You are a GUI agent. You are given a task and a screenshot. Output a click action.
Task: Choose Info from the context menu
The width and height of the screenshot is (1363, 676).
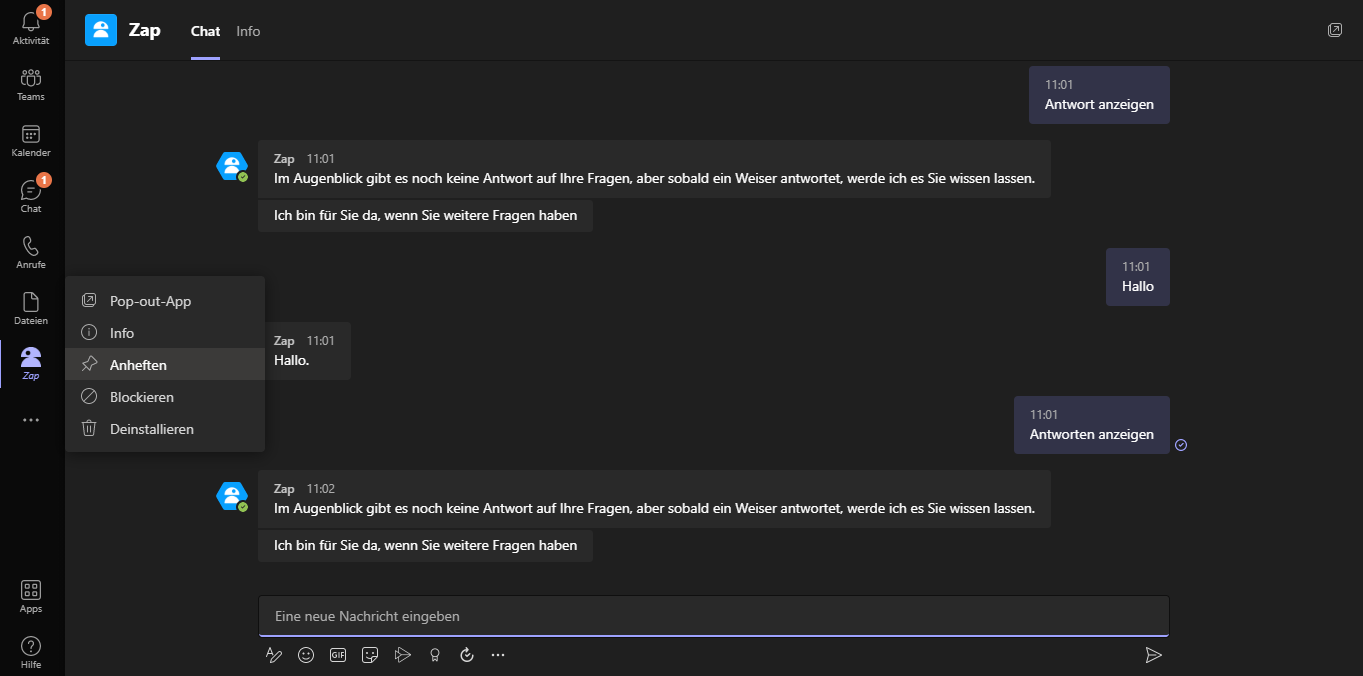click(x=165, y=333)
